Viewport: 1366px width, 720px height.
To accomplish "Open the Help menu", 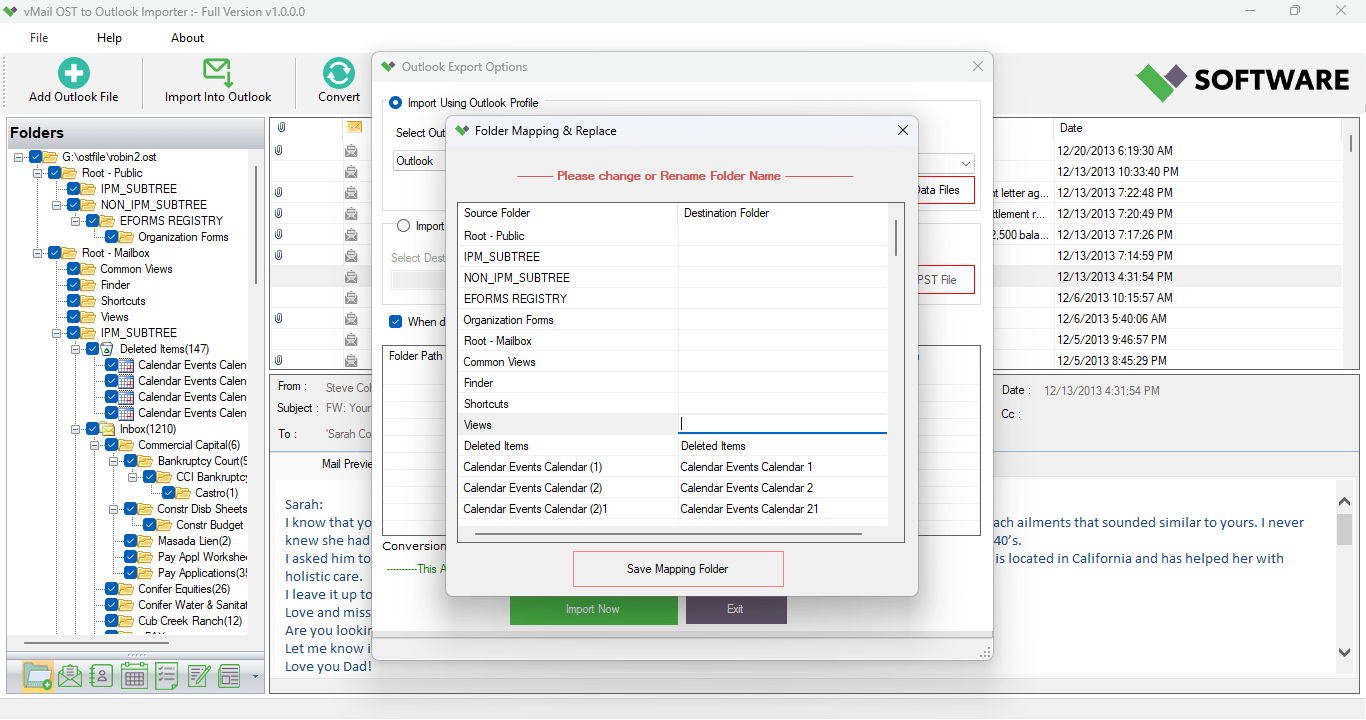I will tap(109, 38).
